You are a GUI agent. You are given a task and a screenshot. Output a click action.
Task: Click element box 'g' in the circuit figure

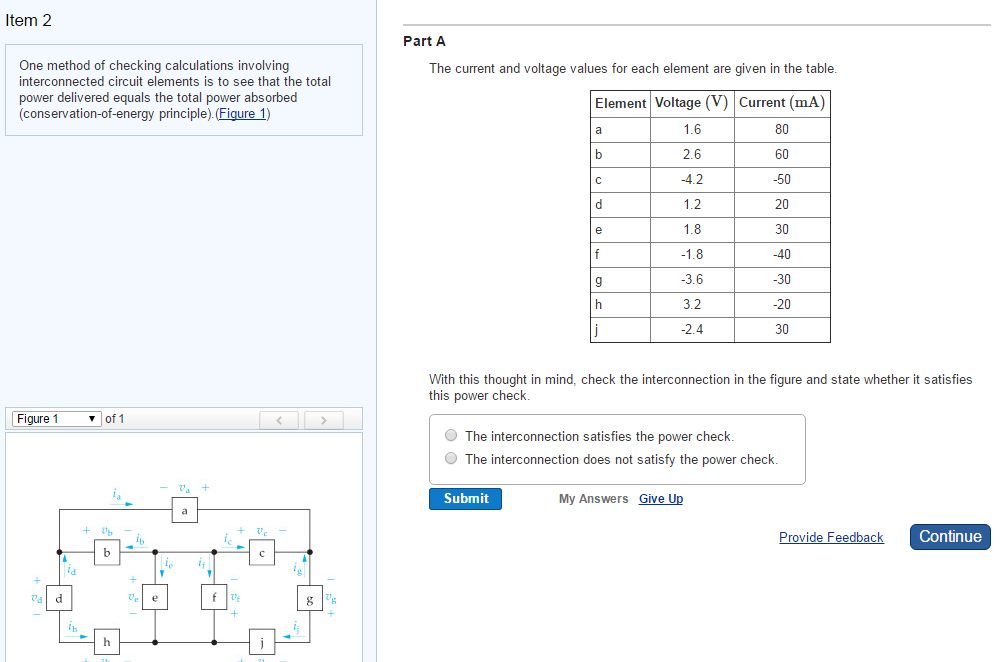(x=309, y=600)
